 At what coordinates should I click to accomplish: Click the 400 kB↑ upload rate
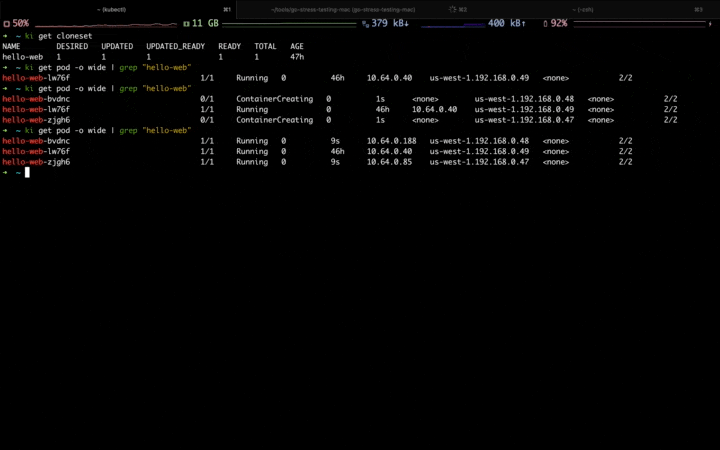coord(507,23)
